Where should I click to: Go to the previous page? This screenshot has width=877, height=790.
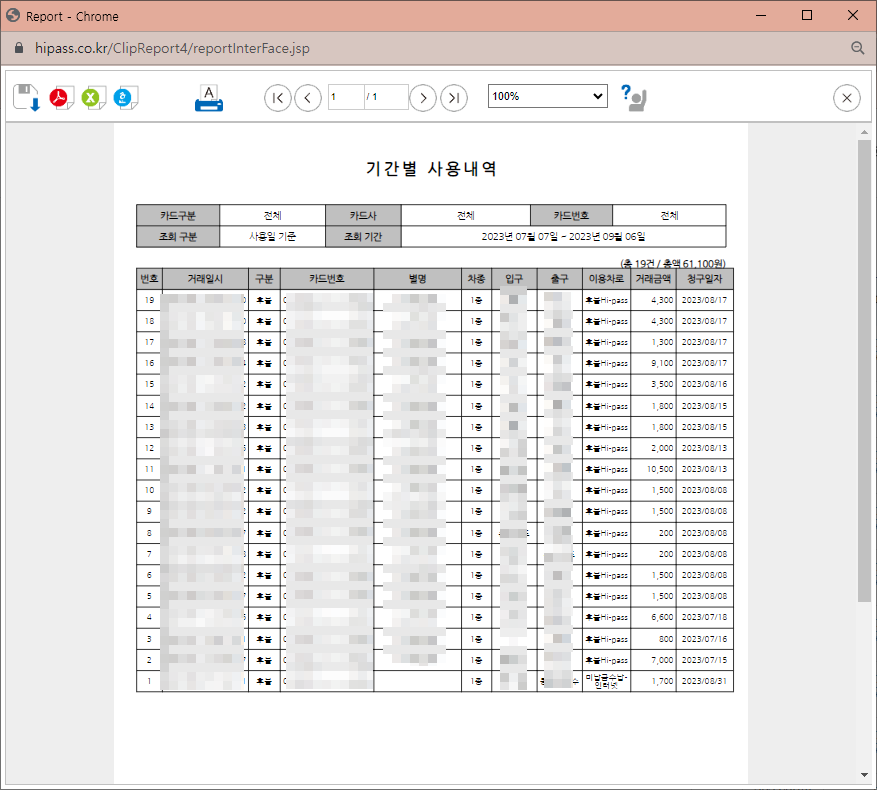pos(307,97)
